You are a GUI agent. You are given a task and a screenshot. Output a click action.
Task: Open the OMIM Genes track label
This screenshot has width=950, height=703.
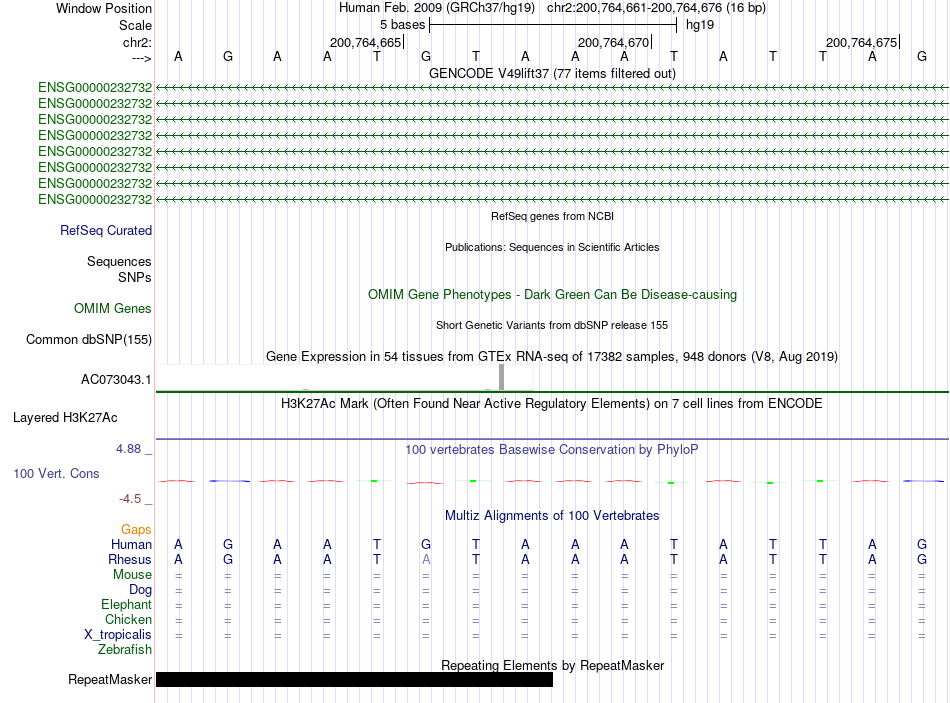click(113, 308)
